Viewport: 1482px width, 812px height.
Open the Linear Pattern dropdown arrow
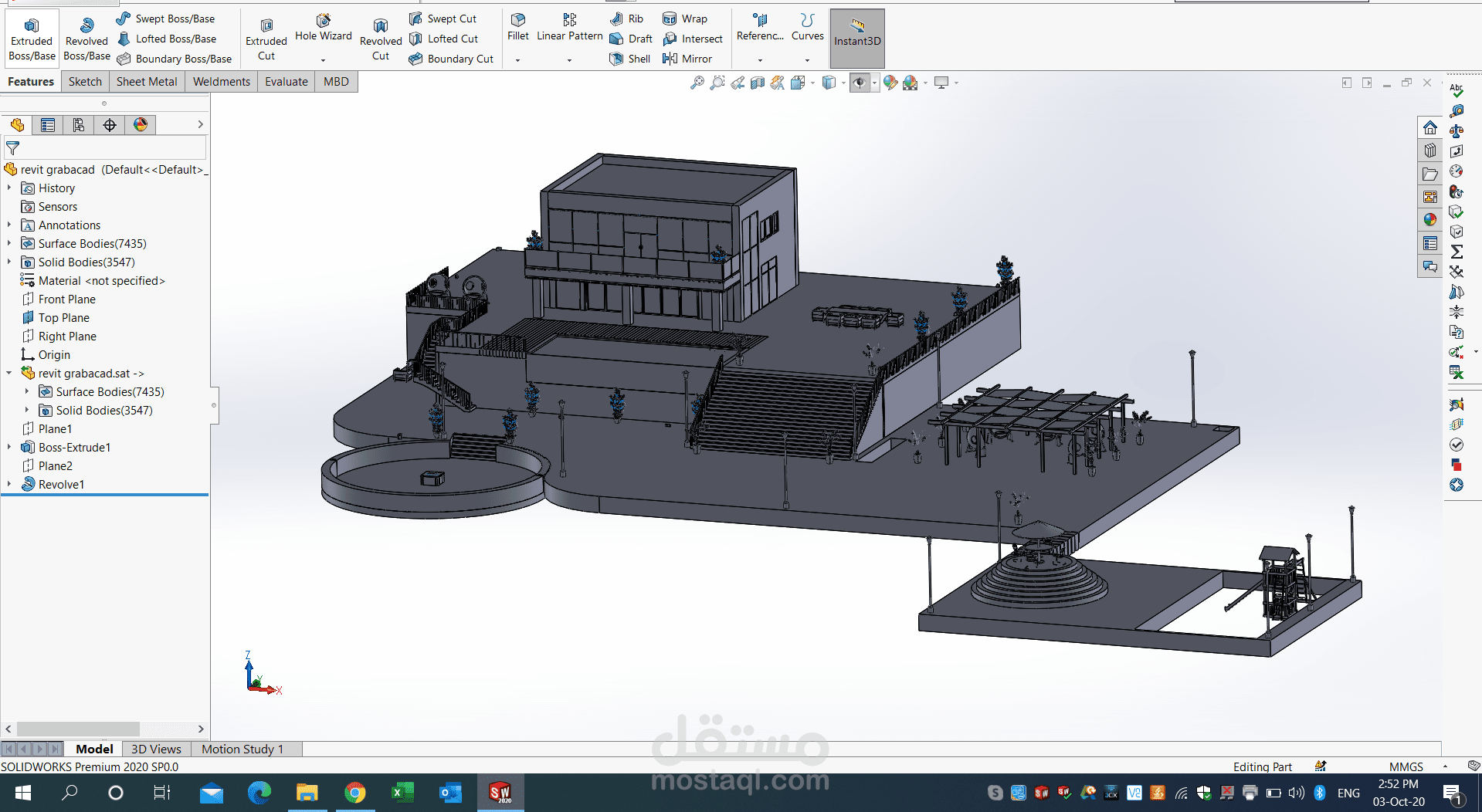click(569, 60)
